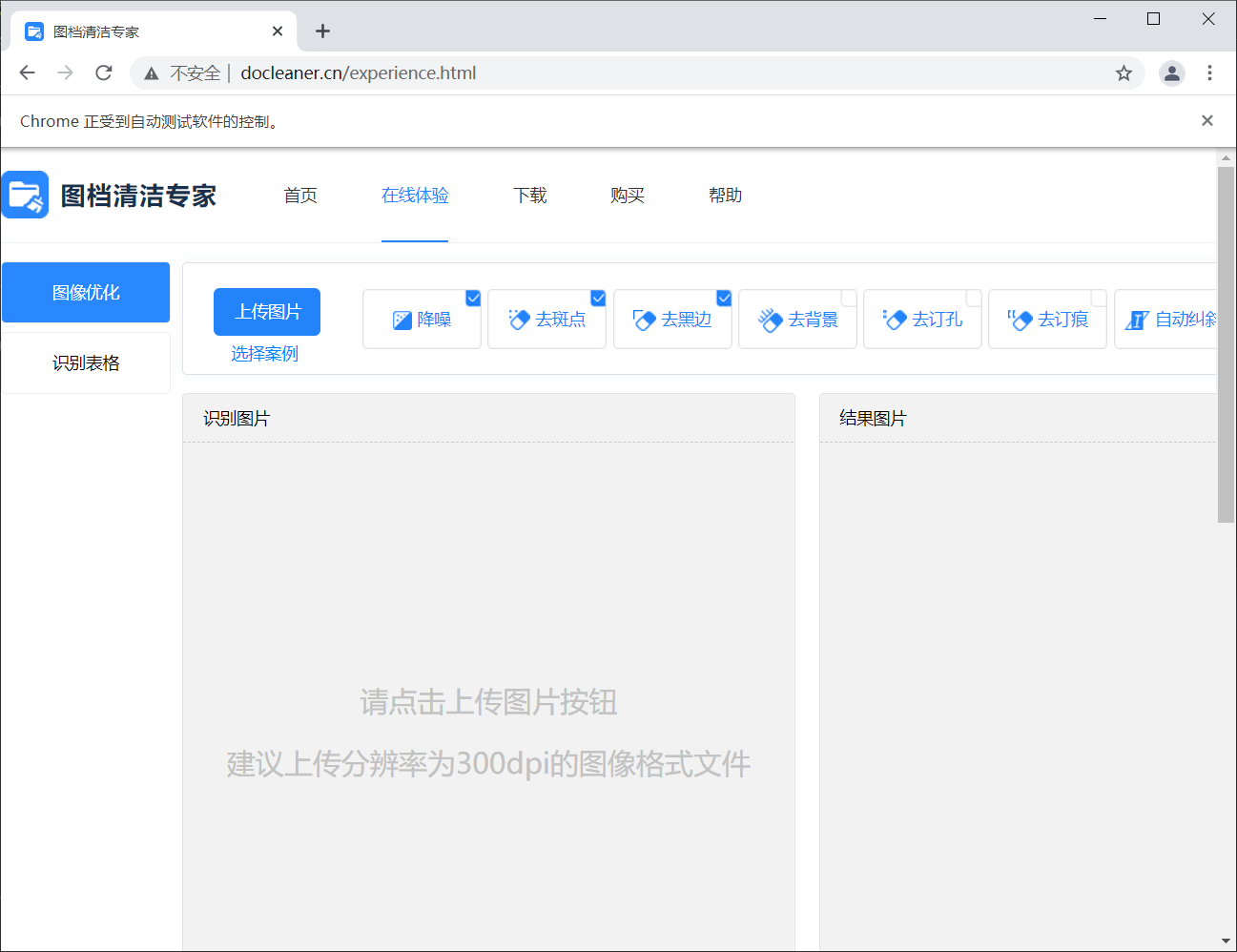Maximize the Chrome window
The width and height of the screenshot is (1237, 952).
tap(1153, 19)
